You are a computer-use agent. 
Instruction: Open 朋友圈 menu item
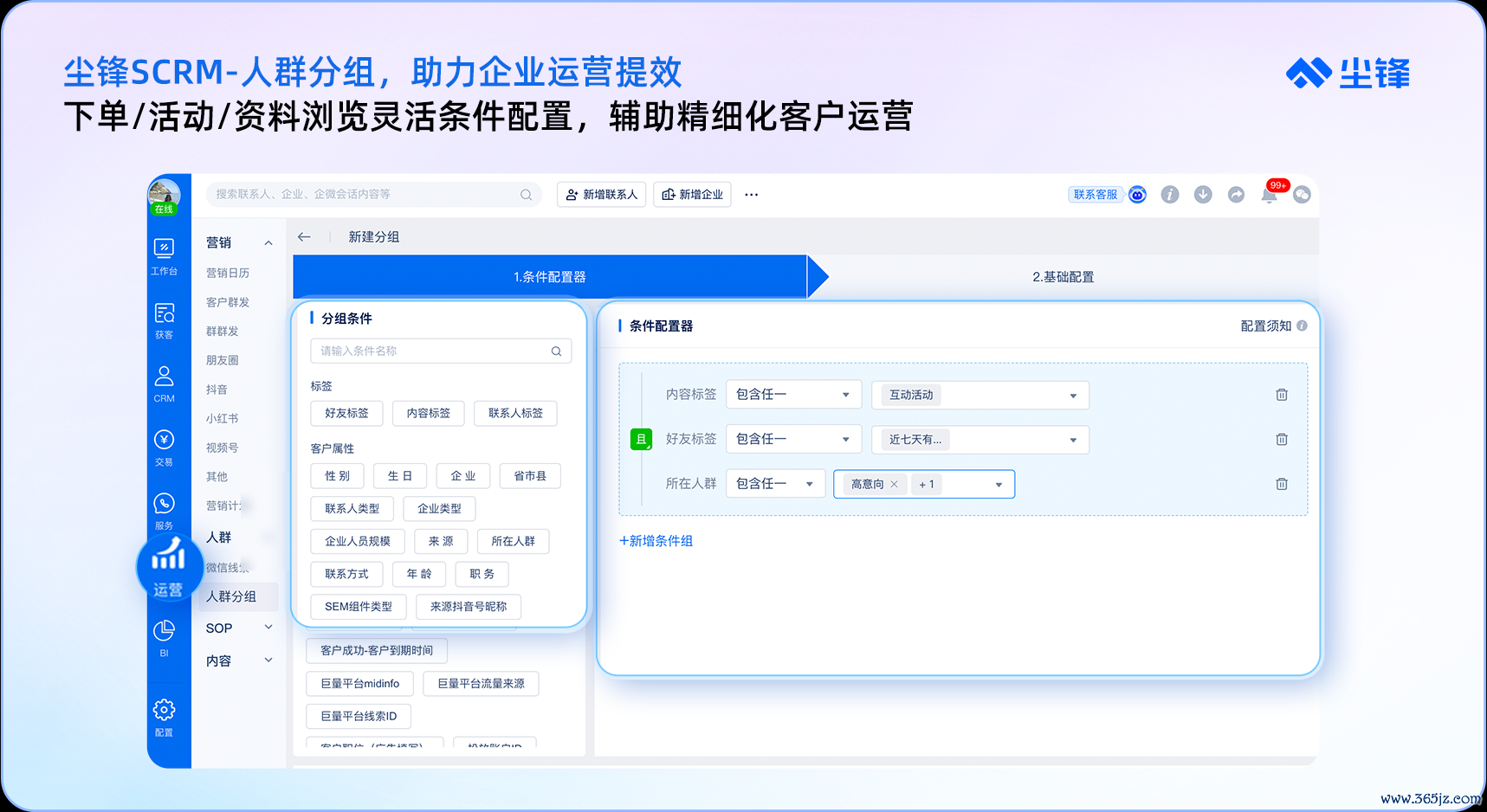pyautogui.click(x=223, y=360)
